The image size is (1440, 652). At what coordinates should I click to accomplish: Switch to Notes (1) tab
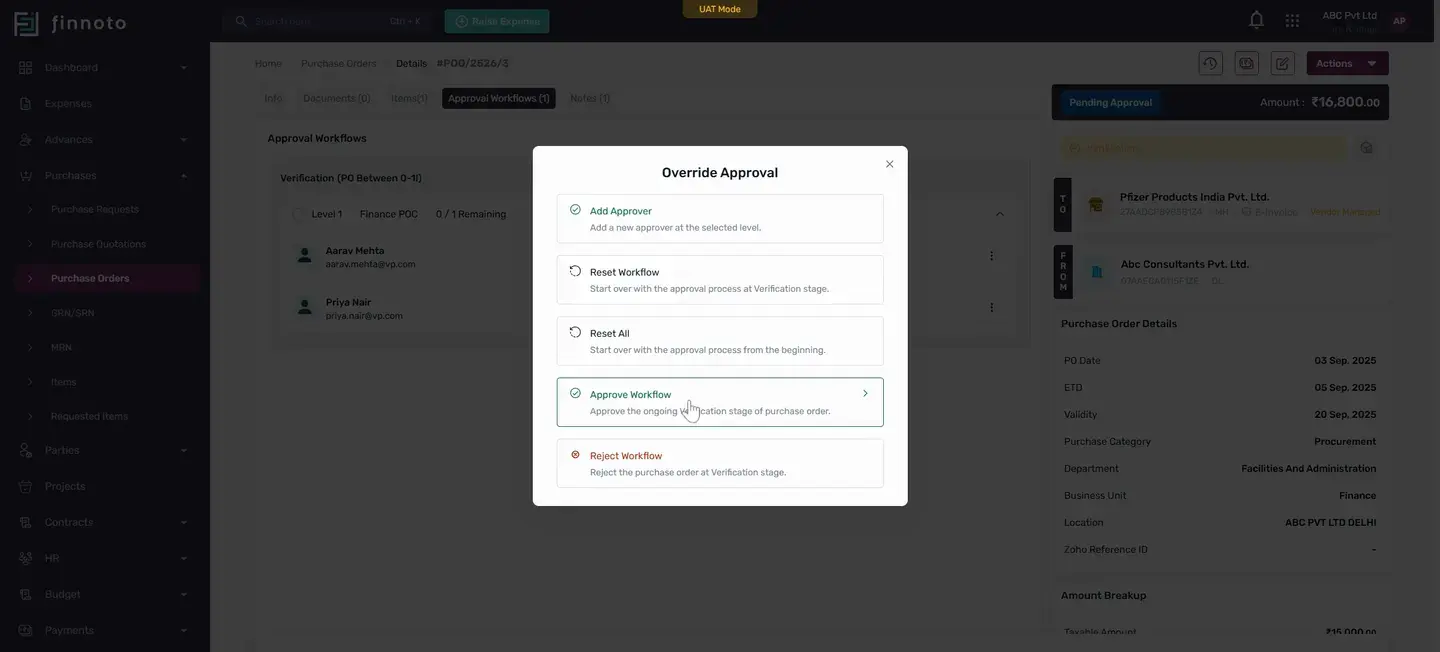point(590,98)
